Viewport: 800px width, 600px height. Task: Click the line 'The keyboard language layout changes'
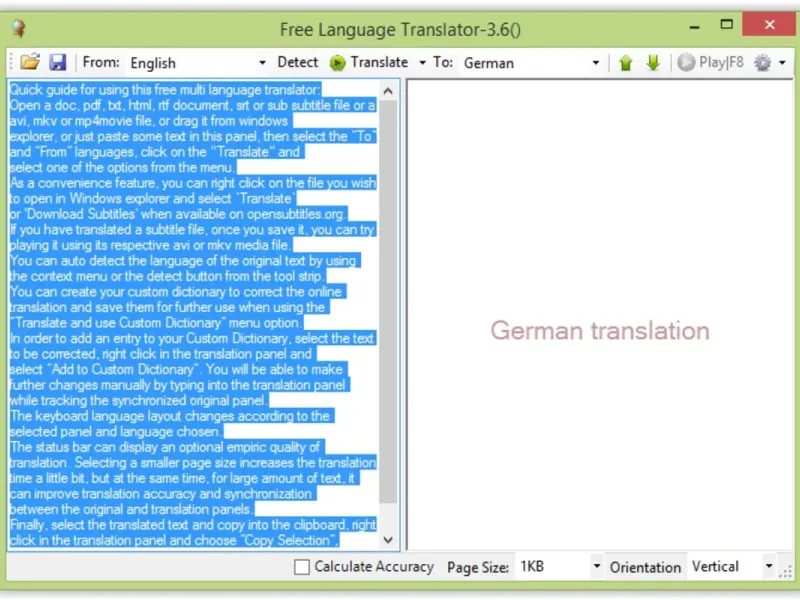[171, 416]
